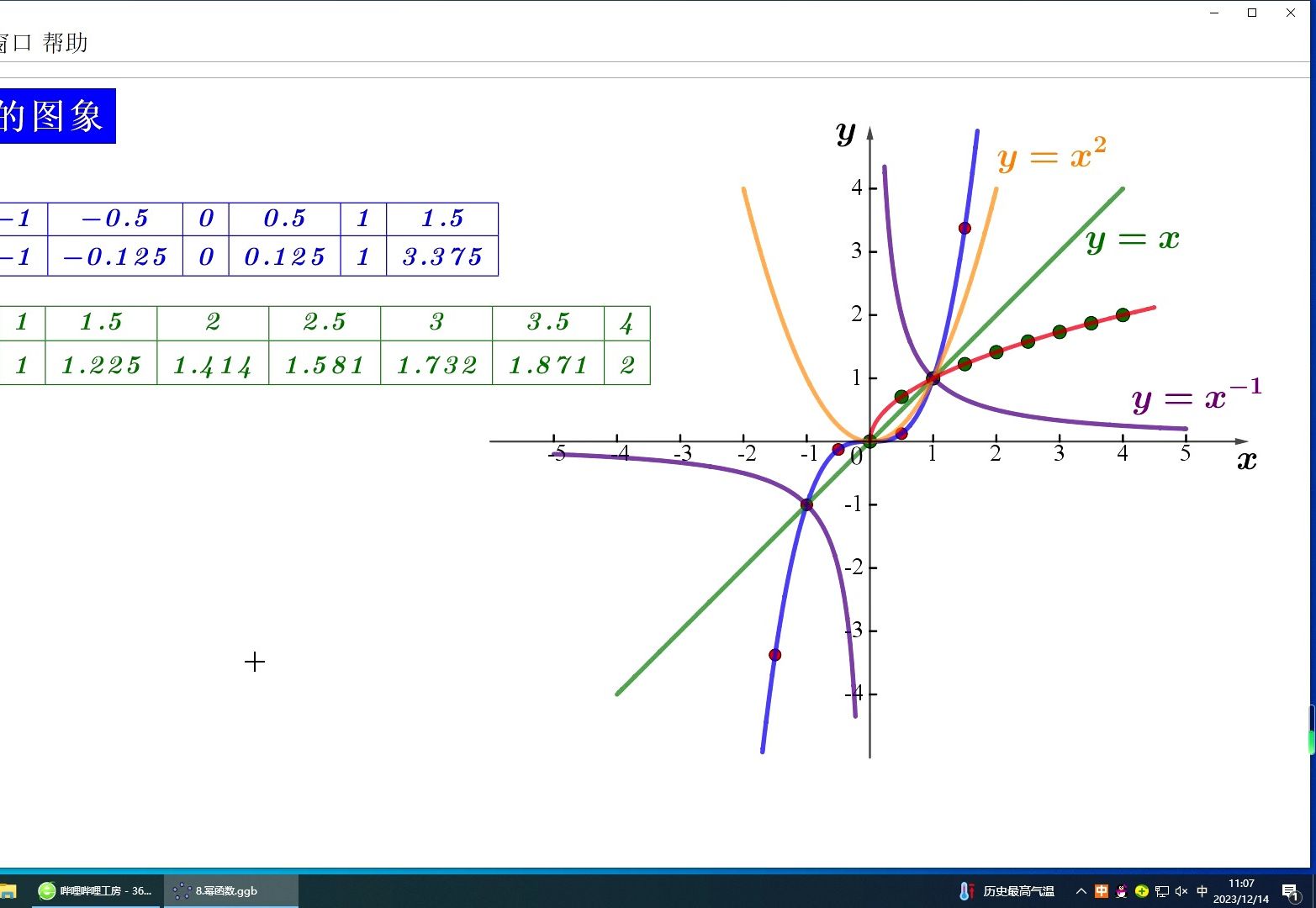Select the green y = x label
The image size is (1316, 908).
(1133, 240)
